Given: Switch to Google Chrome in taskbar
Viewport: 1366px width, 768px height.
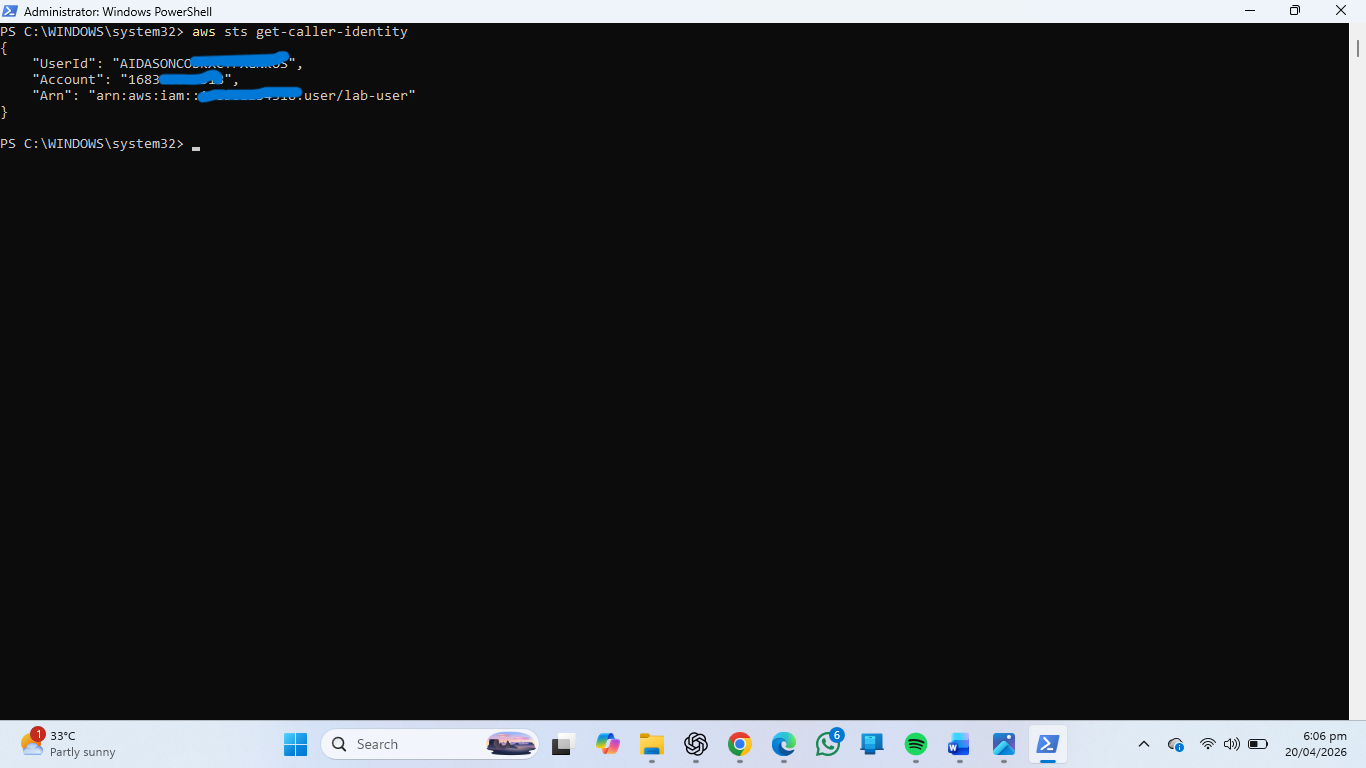Looking at the screenshot, I should (x=740, y=744).
